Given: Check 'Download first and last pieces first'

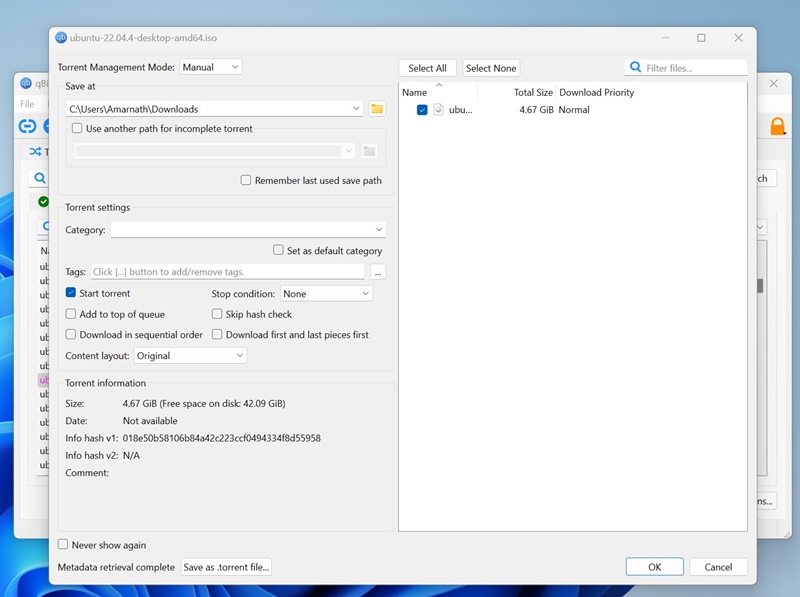Looking at the screenshot, I should pyautogui.click(x=217, y=334).
